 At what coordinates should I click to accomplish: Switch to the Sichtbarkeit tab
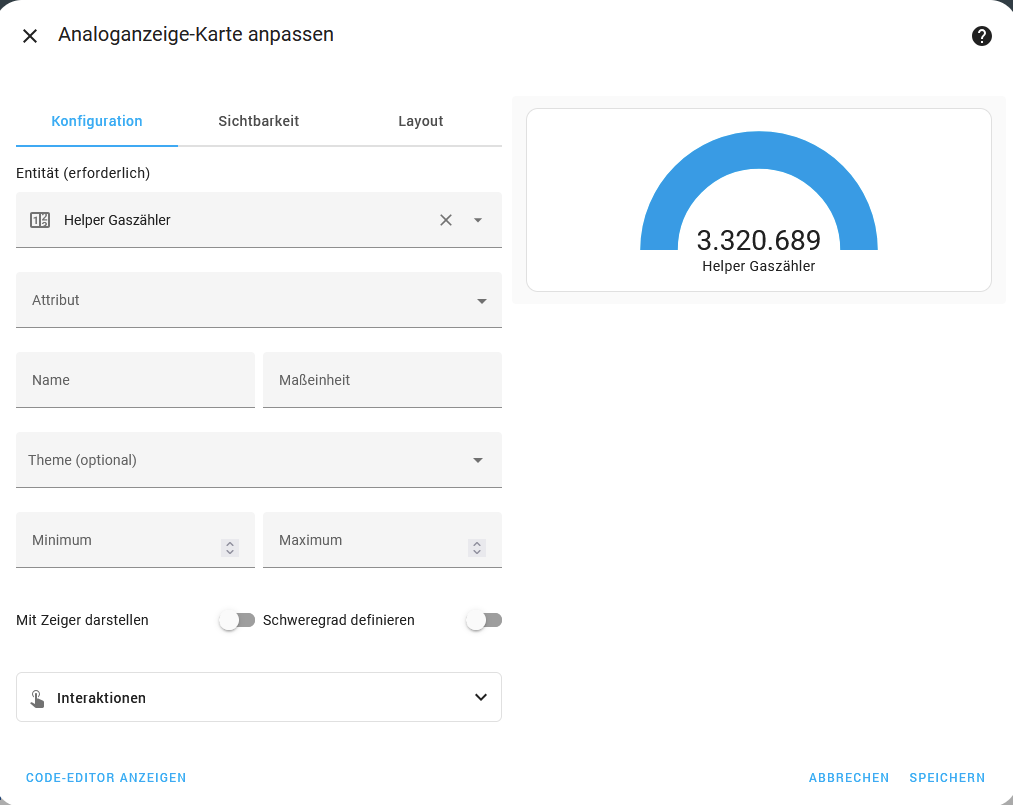(259, 121)
